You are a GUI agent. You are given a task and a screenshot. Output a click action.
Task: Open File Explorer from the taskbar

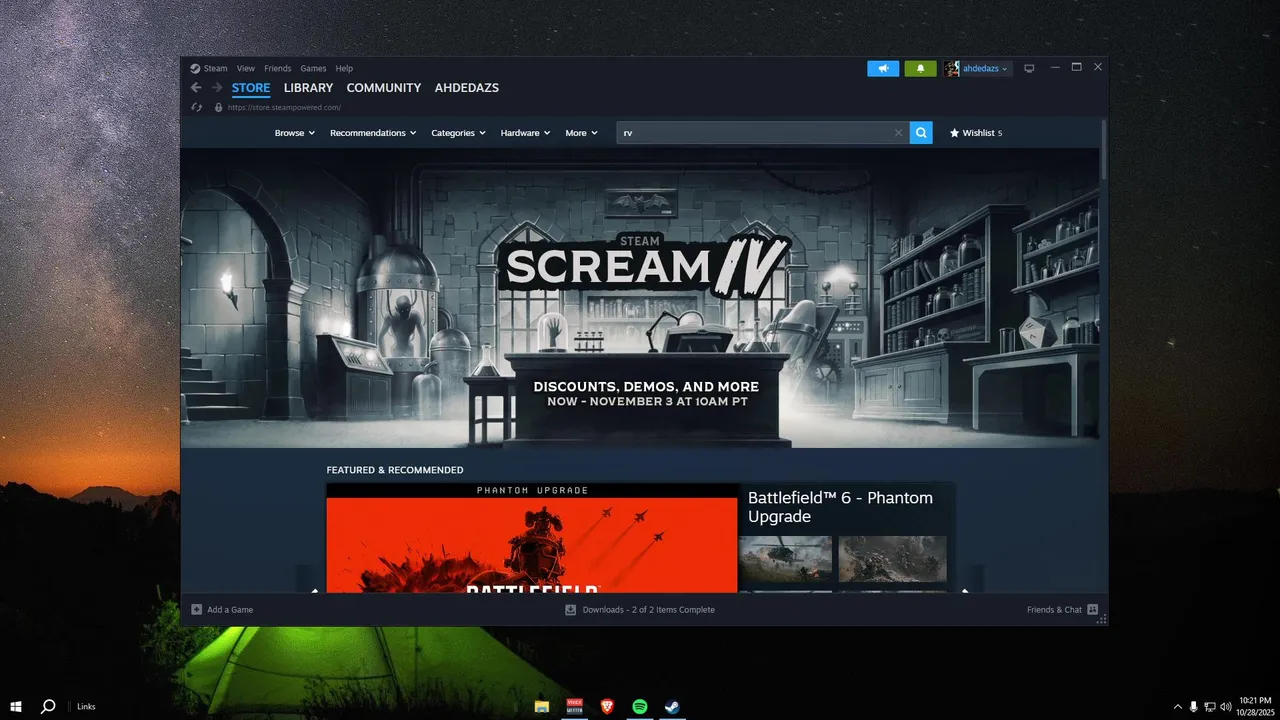pyautogui.click(x=541, y=706)
